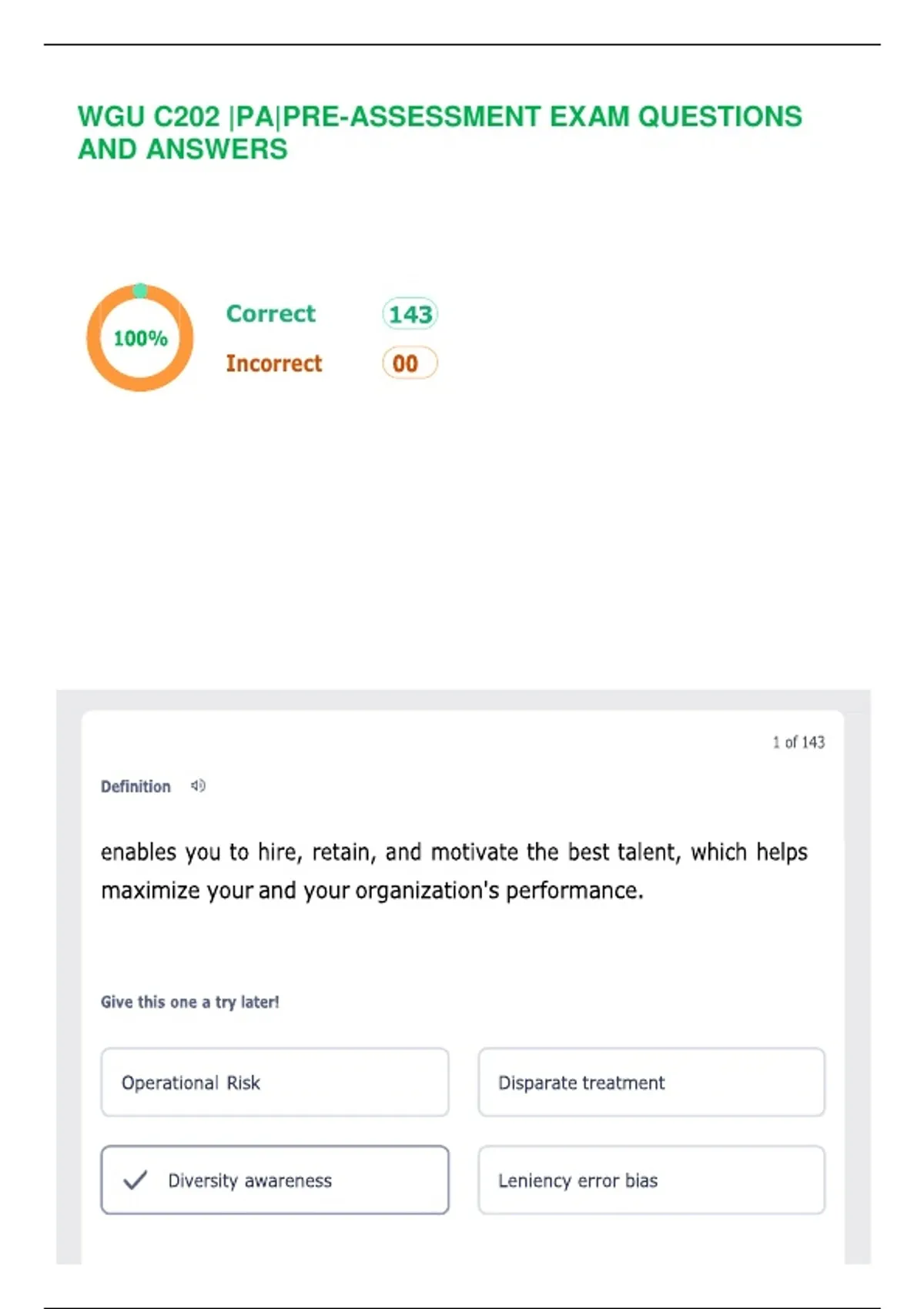Viewport: 924px width, 1309px height.
Task: Click the Incorrect count badge showing 00
Action: coord(410,363)
